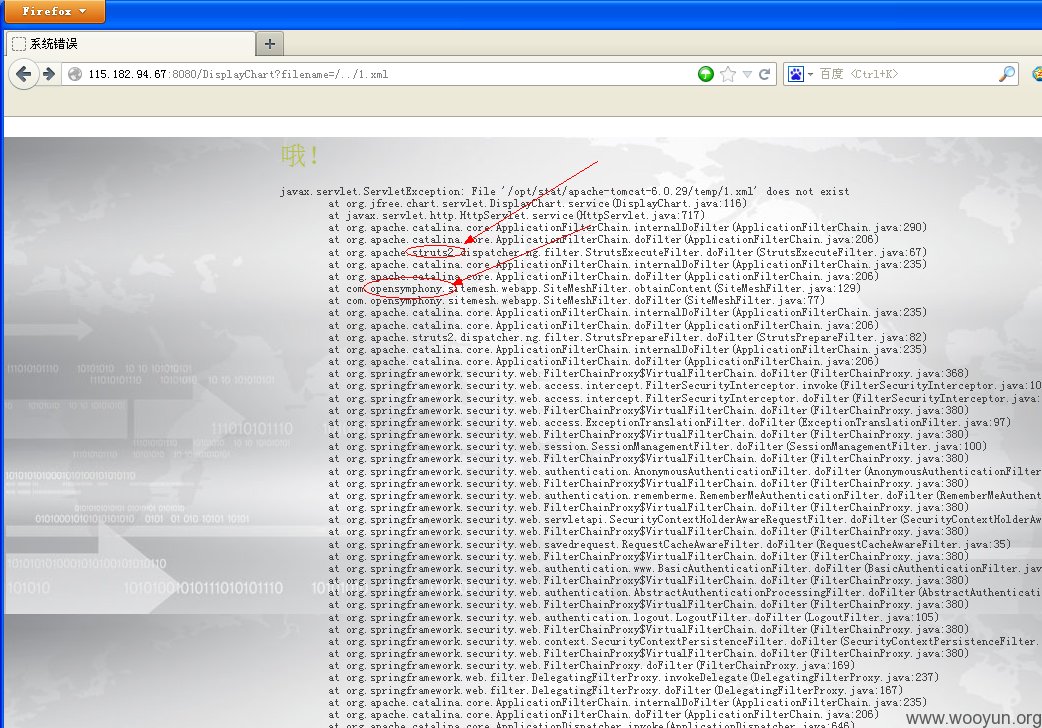Viewport: 1042px width, 728px height.
Task: Click the javax.servlet.ServletException error line
Action: [x=564, y=191]
